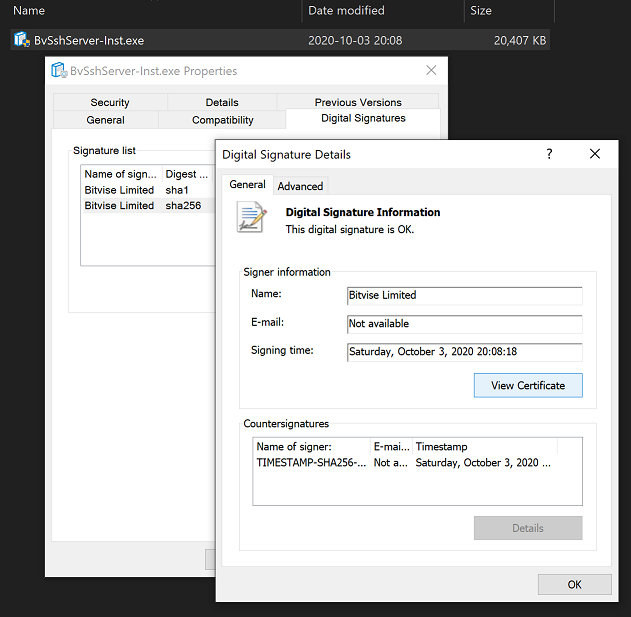Click the 'E-mai...' countersignature column header
Screen dimensions: 631x617
click(391, 447)
